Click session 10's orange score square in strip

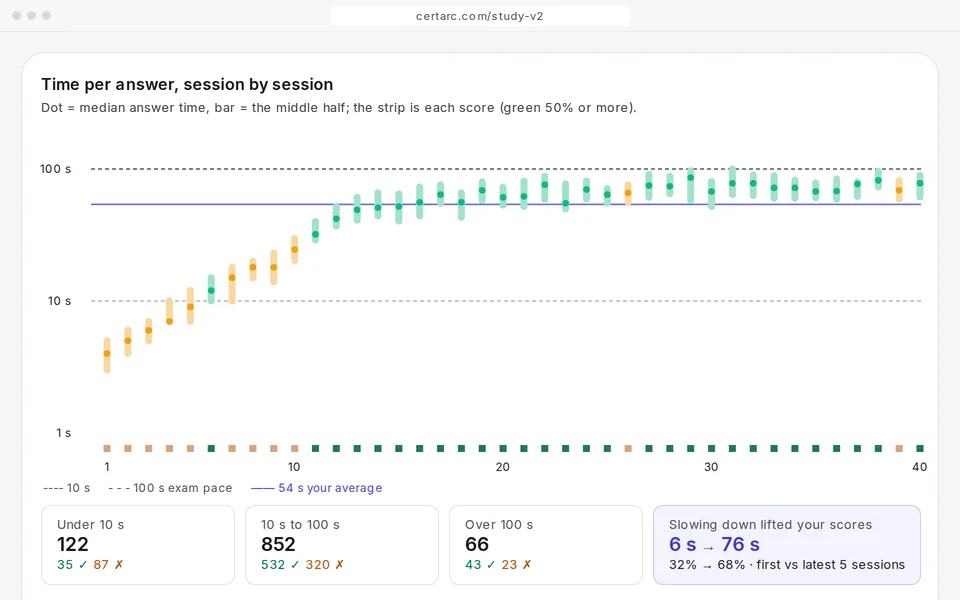point(294,449)
